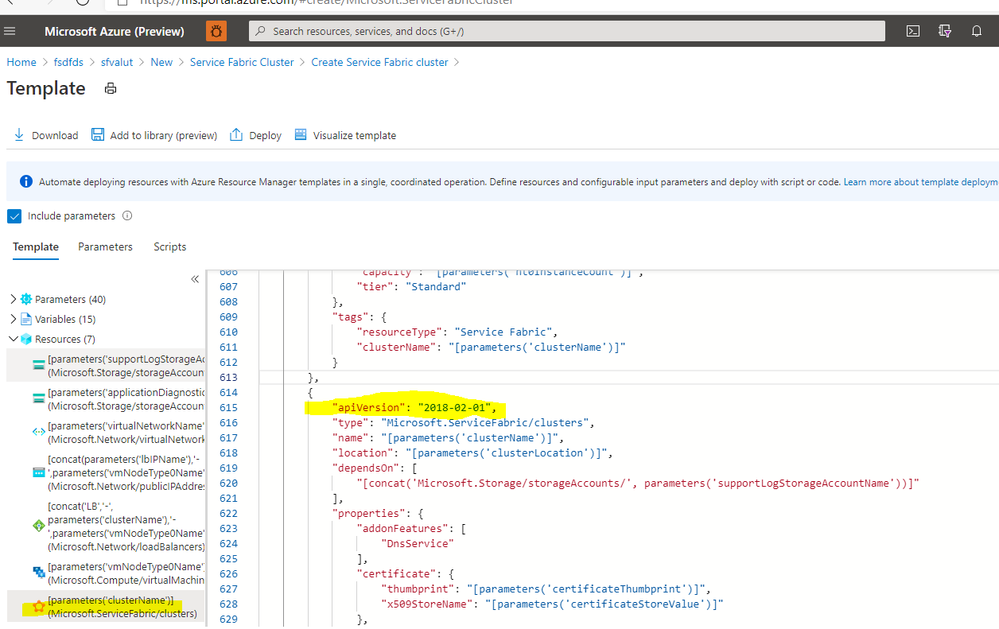Screen dimensions: 999x629
Task: Select the clusterName ServiceFabric/clusters row
Action: (x=106, y=607)
